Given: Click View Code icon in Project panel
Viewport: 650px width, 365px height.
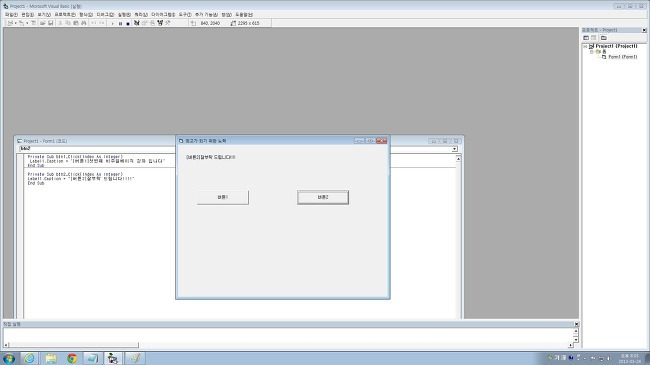Looking at the screenshot, I should coord(586,38).
